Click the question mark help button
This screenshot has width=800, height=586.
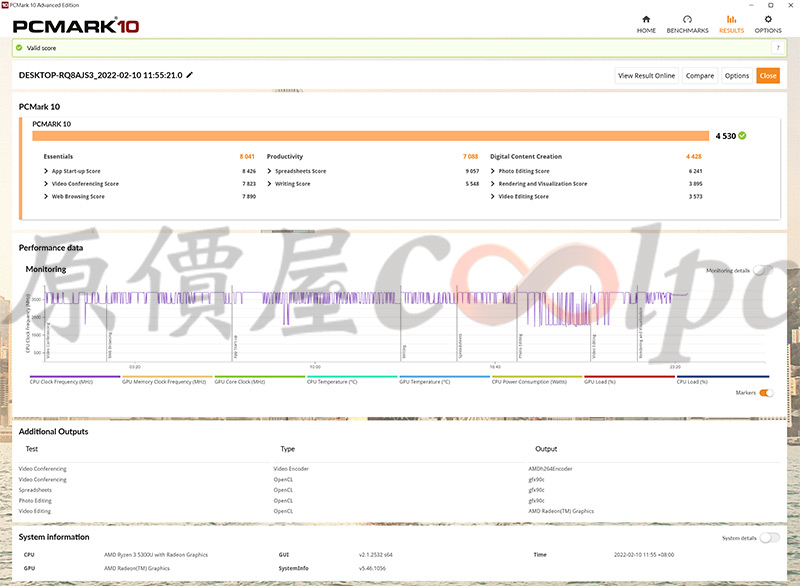click(778, 48)
